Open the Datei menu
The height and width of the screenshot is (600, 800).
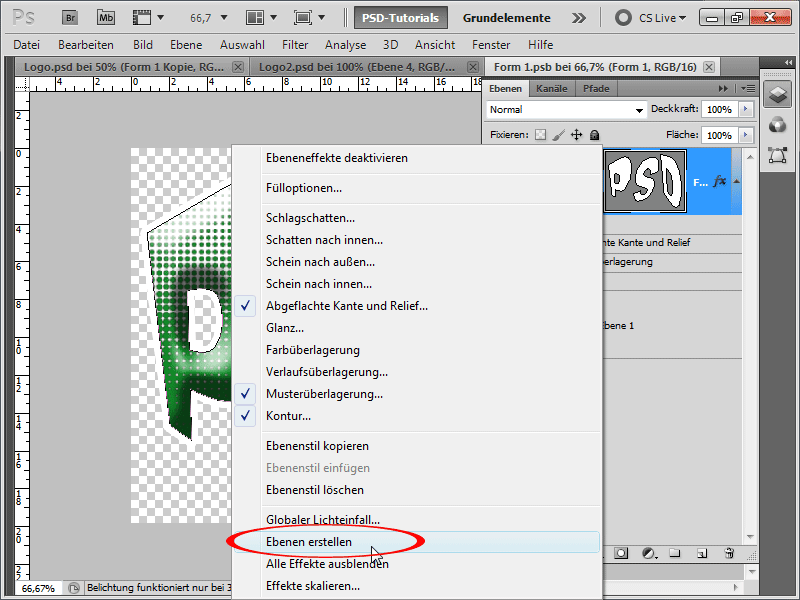[27, 45]
